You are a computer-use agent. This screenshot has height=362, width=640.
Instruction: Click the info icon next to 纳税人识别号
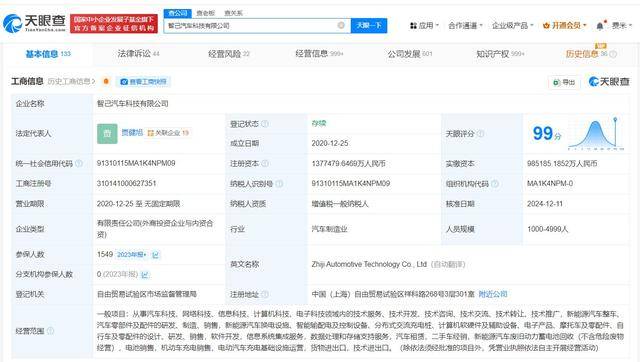[x=279, y=184]
